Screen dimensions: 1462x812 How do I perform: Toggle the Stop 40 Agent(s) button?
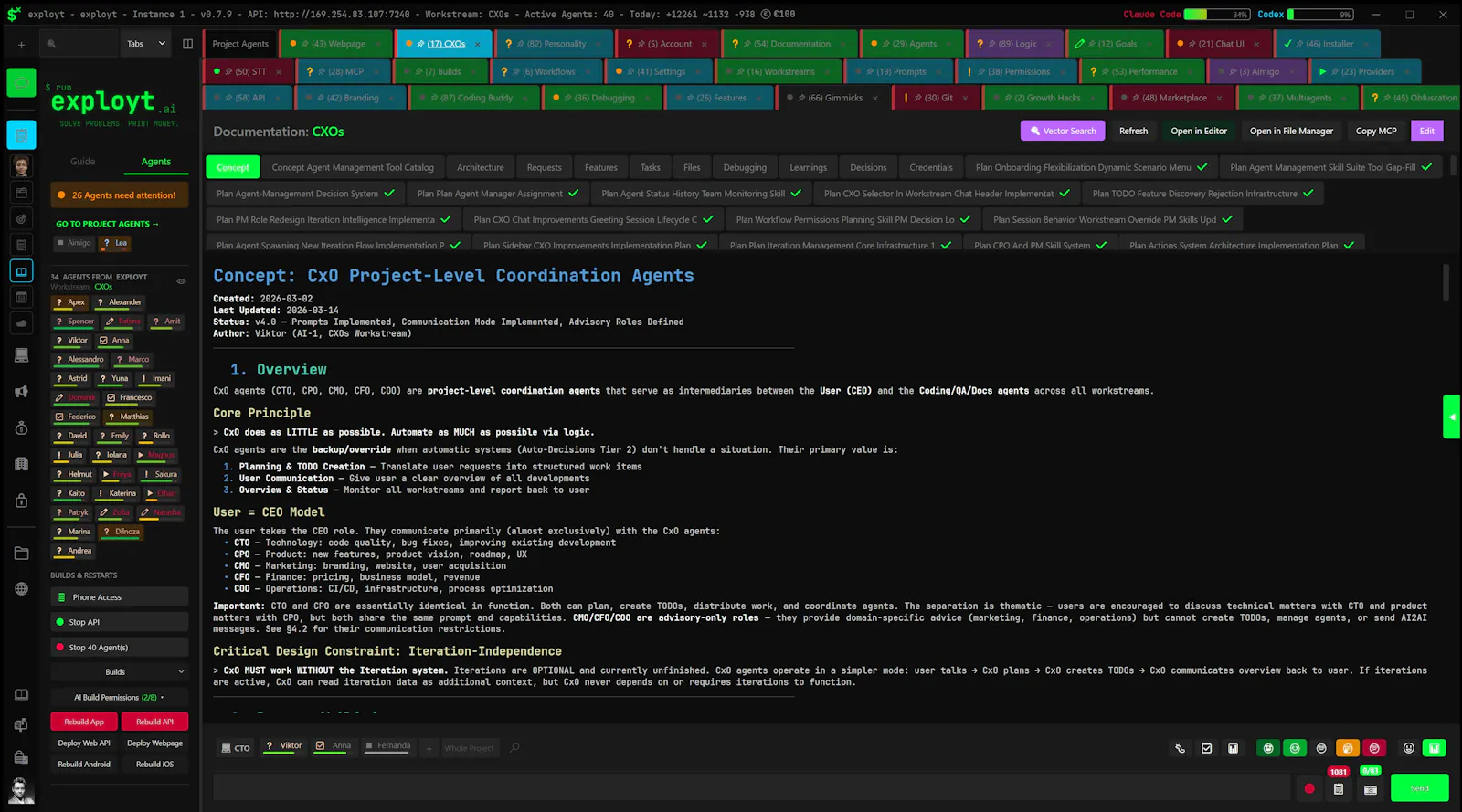click(x=119, y=648)
